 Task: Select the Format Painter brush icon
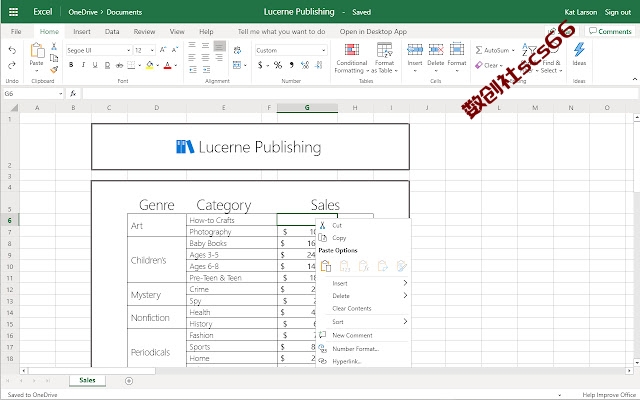coord(54,69)
